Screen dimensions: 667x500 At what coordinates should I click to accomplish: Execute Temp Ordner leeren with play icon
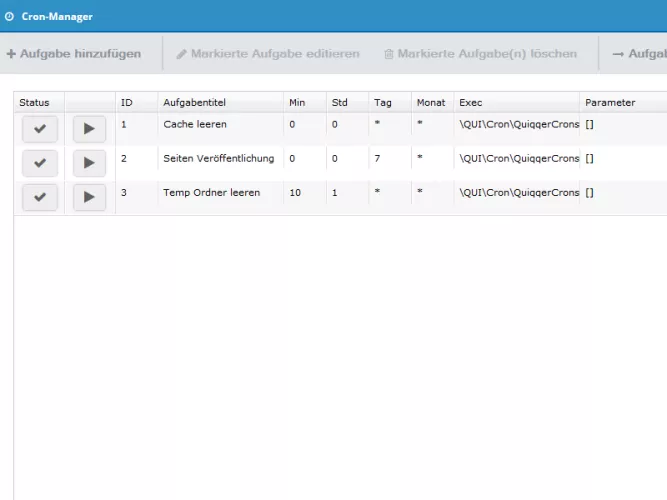tap(89, 197)
